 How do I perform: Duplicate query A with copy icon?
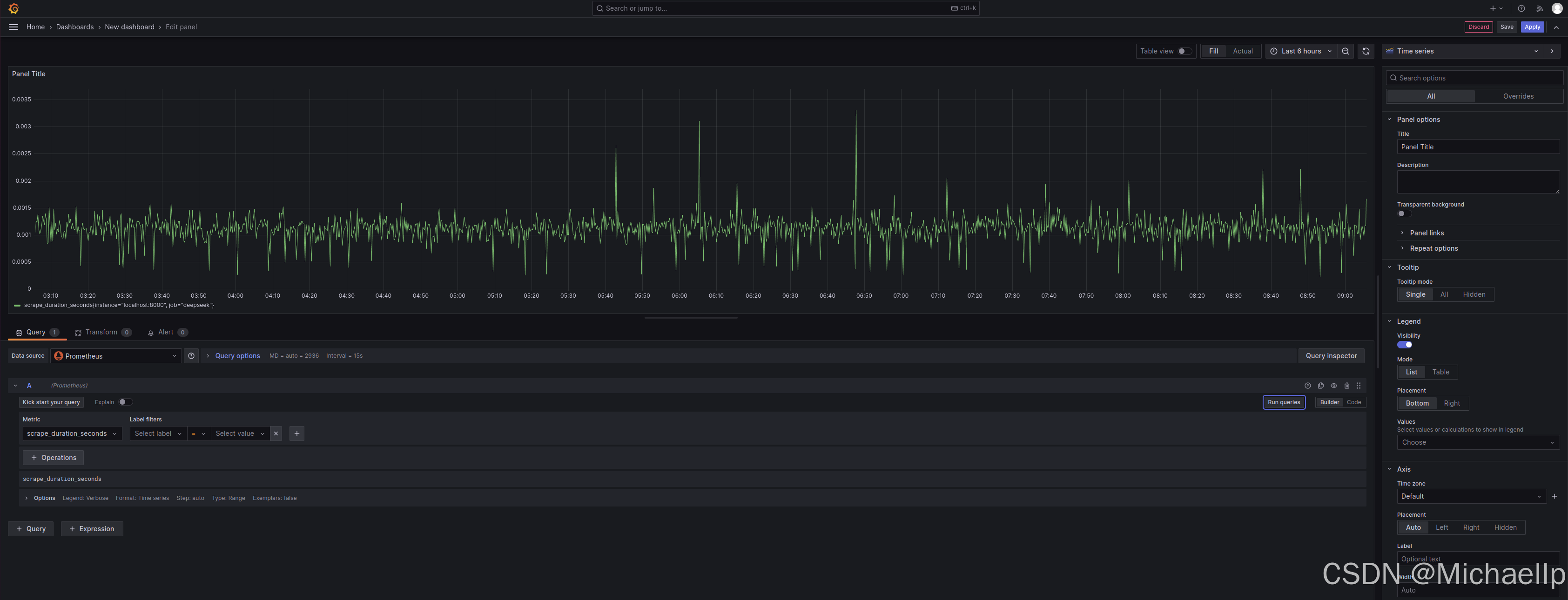click(1320, 386)
